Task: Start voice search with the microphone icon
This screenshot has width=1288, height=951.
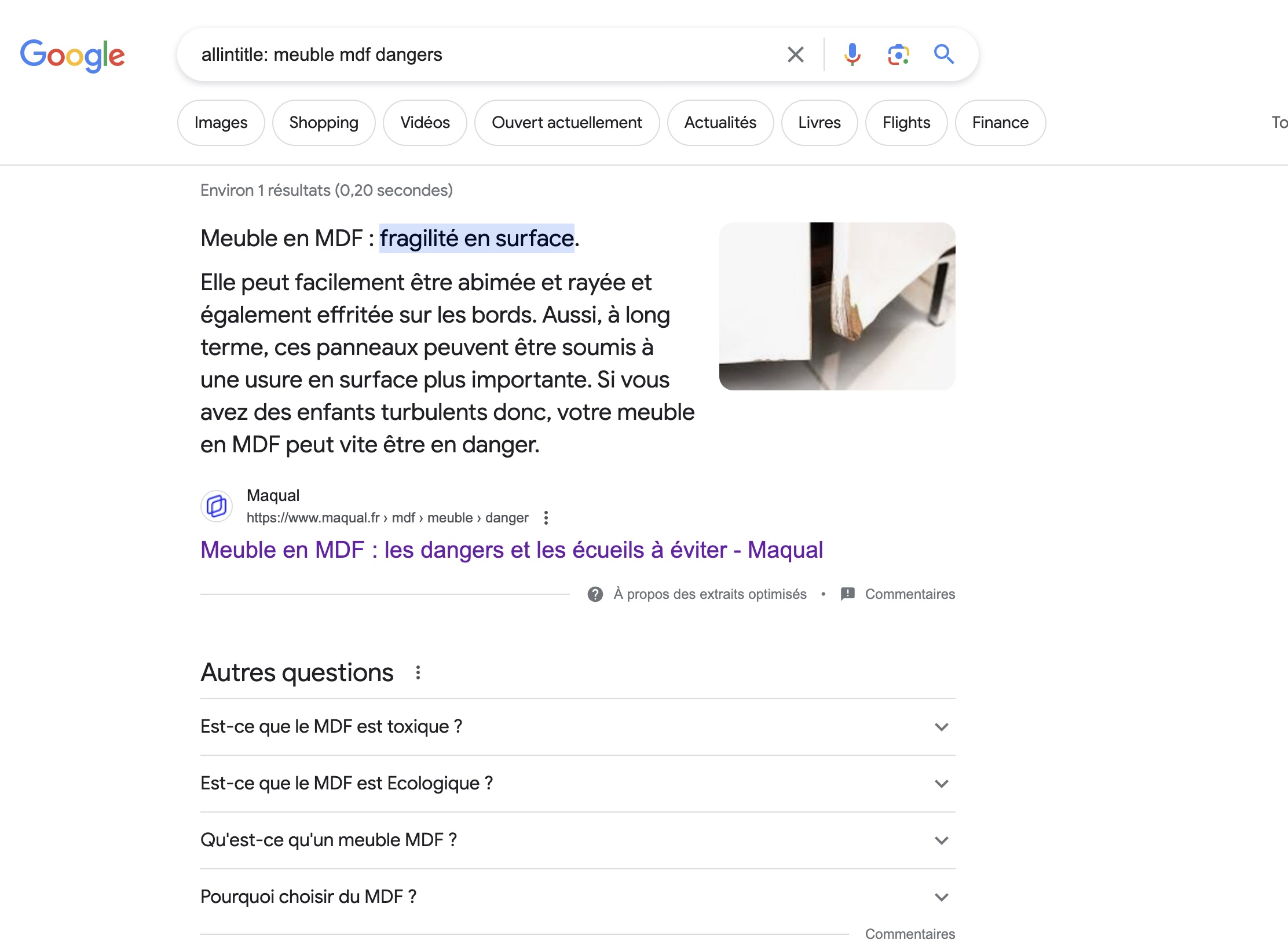Action: coord(852,54)
